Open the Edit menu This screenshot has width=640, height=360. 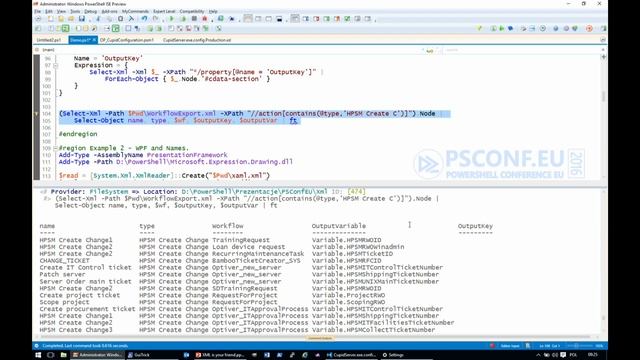[49, 11]
